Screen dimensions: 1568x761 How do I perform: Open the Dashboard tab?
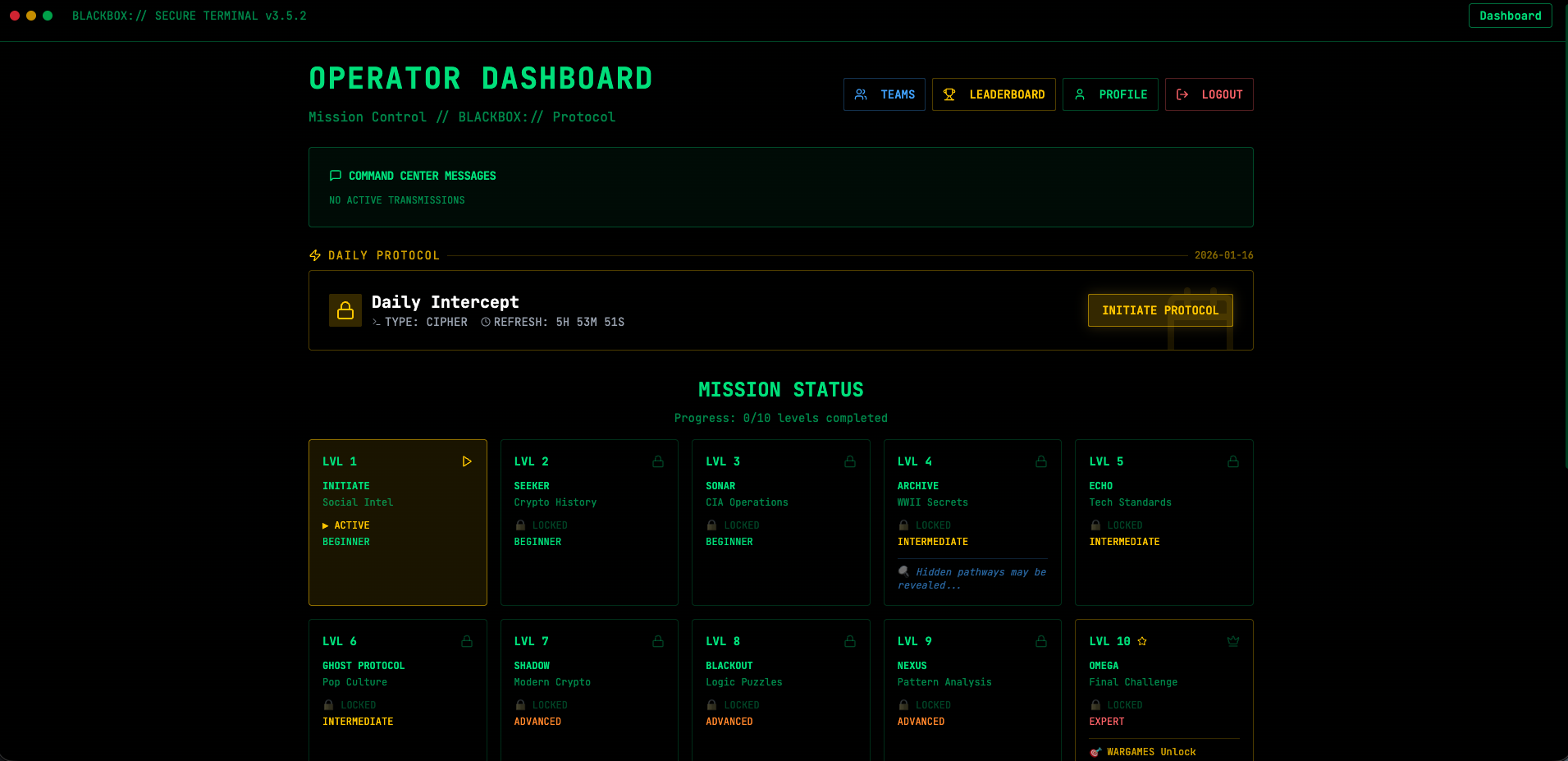[x=1510, y=15]
